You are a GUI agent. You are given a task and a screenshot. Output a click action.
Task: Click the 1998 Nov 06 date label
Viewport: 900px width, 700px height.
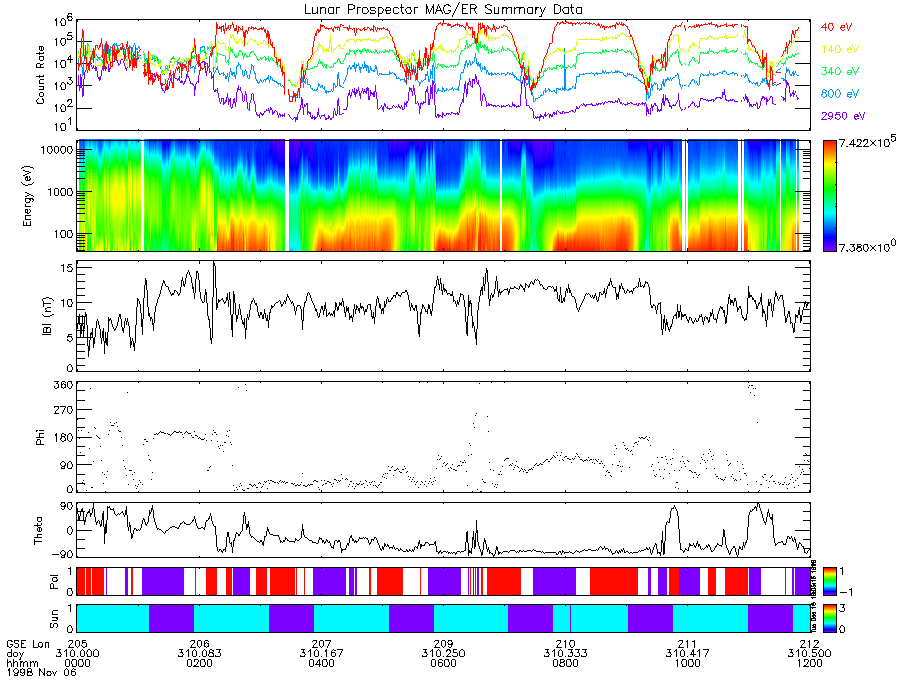click(41, 672)
